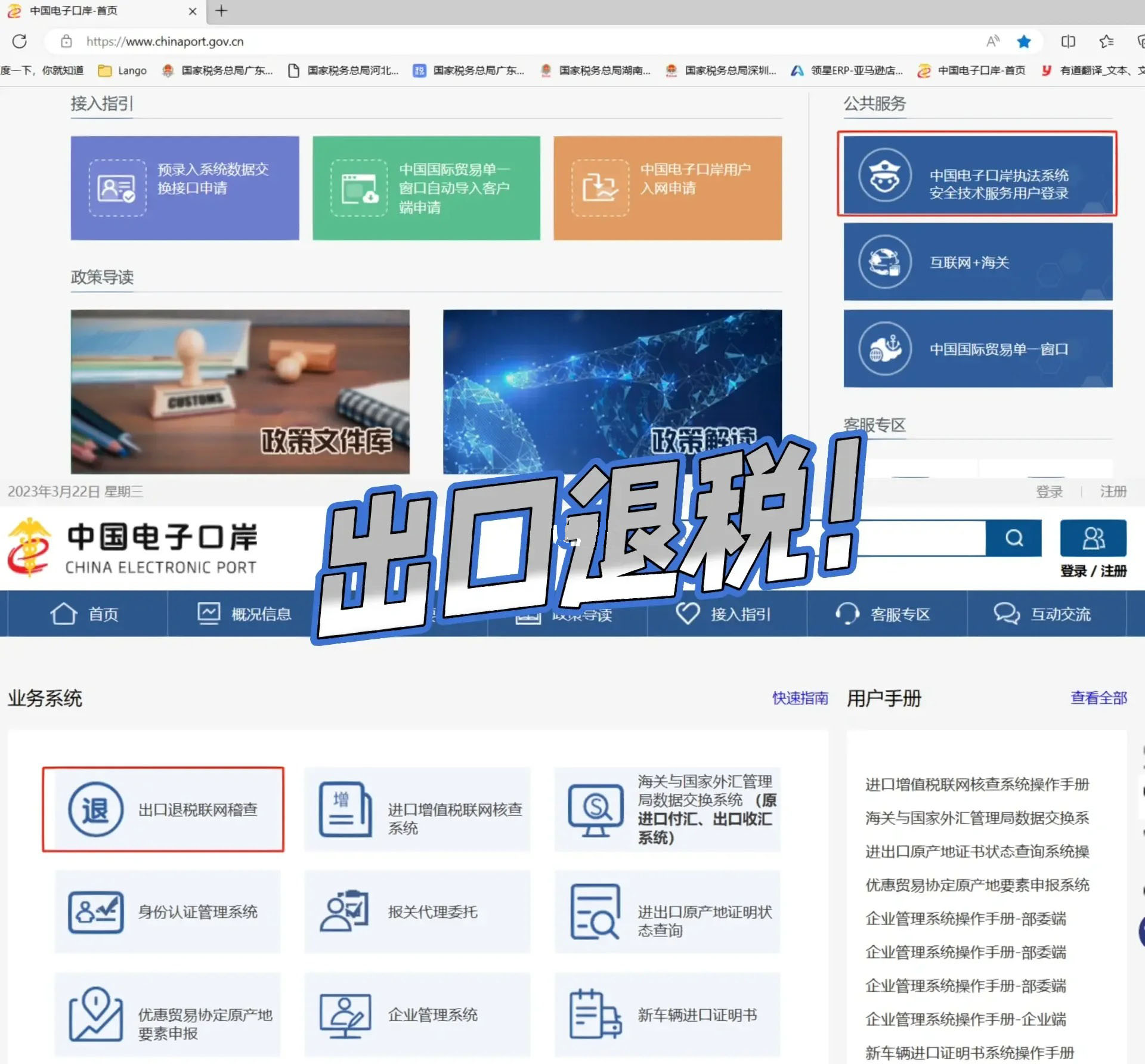
Task: Open 互联网+海关 service button
Action: pyautogui.click(x=977, y=262)
